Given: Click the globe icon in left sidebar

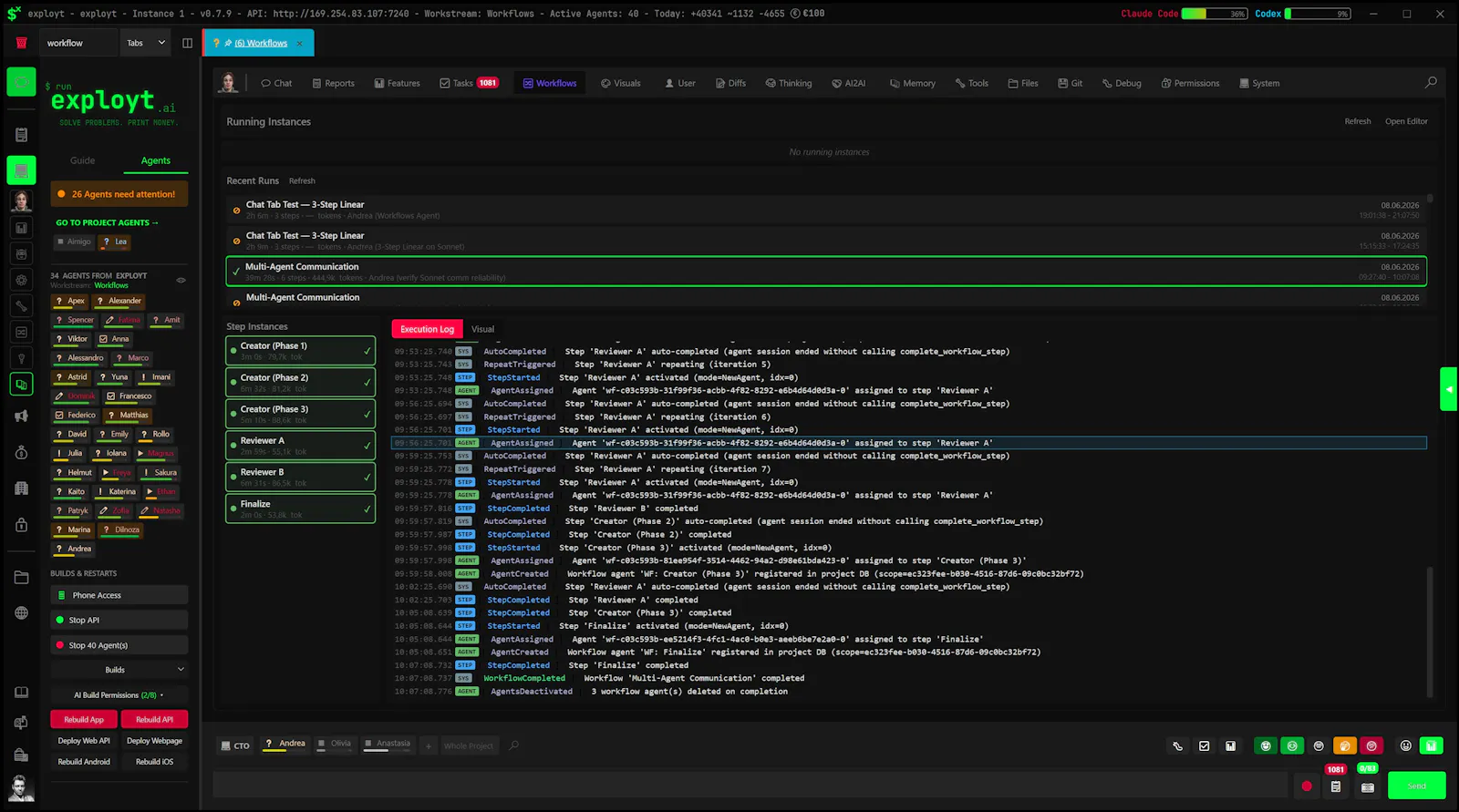Looking at the screenshot, I should [21, 613].
